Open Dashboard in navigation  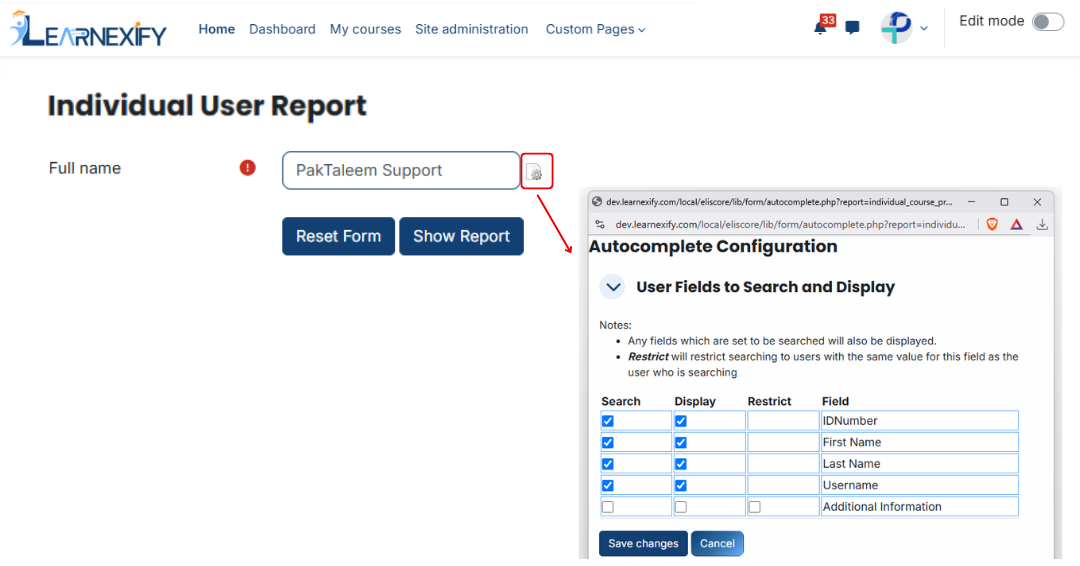[x=282, y=29]
